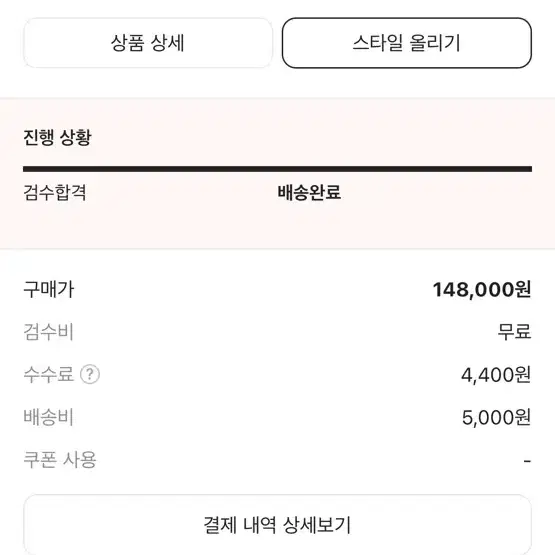Click the 쿠폰 사용 row label
Screen dimensions: 555x555
[x=60, y=459]
